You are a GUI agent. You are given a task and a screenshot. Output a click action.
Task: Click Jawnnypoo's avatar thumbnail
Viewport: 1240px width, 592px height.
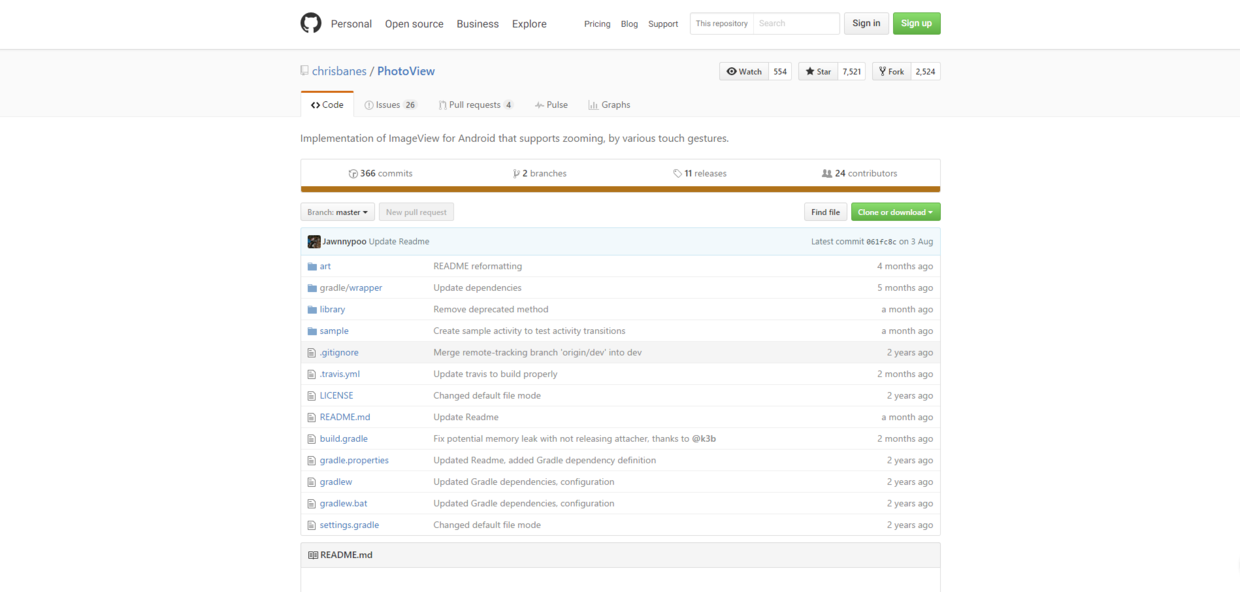pos(314,242)
